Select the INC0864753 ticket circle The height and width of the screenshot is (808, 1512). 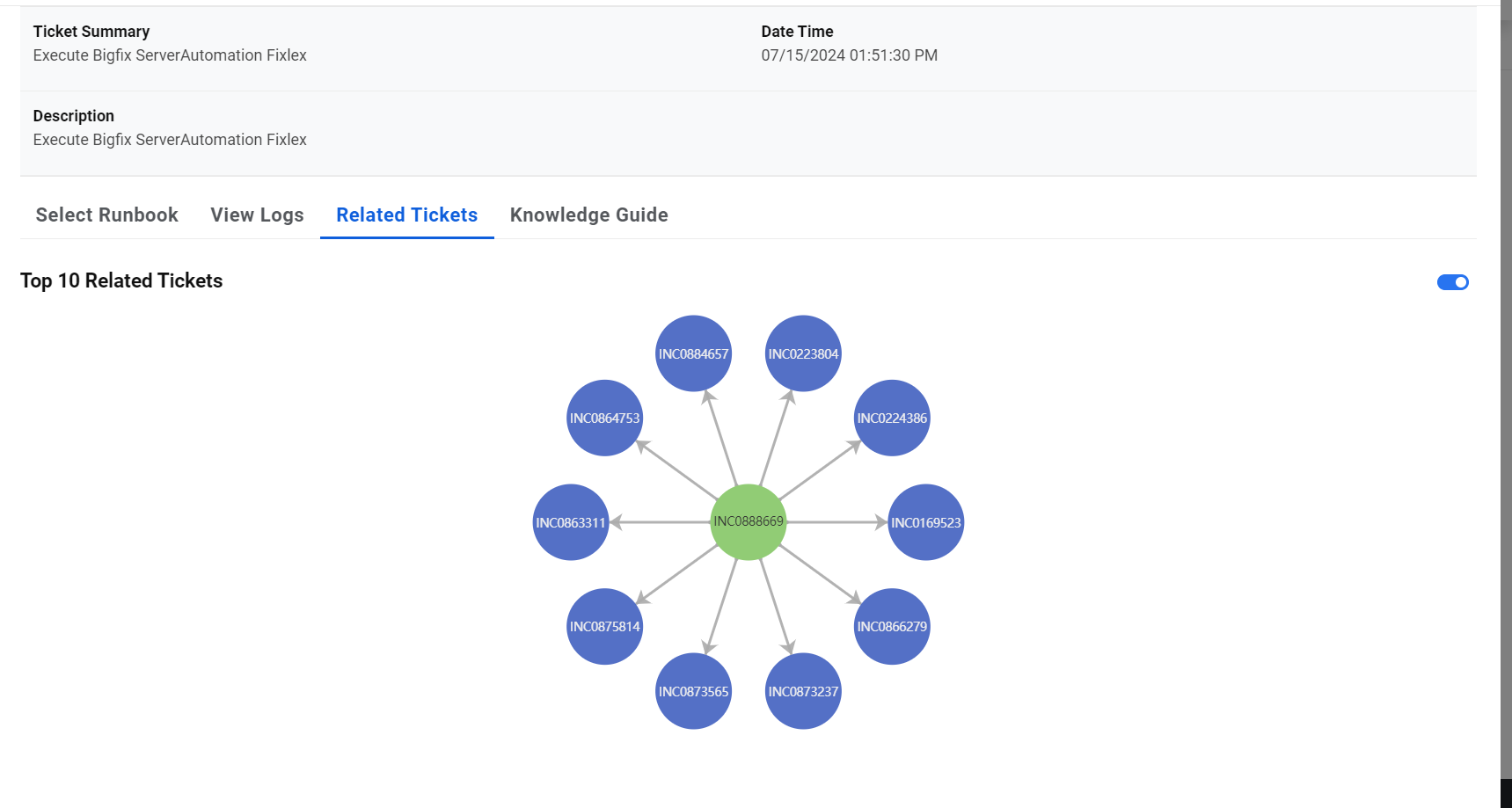tap(604, 418)
